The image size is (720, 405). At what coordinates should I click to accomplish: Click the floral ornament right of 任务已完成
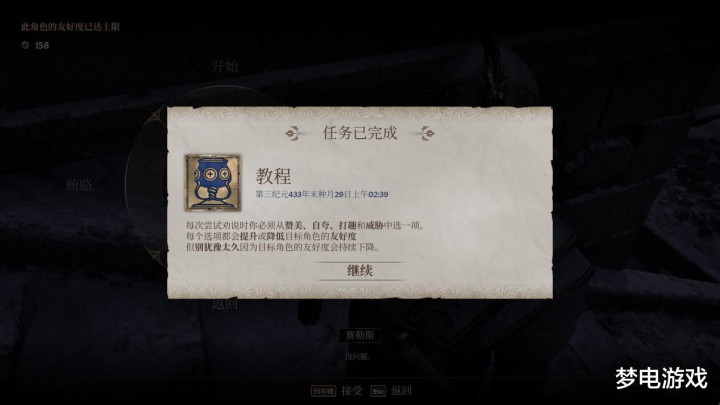pyautogui.click(x=425, y=134)
